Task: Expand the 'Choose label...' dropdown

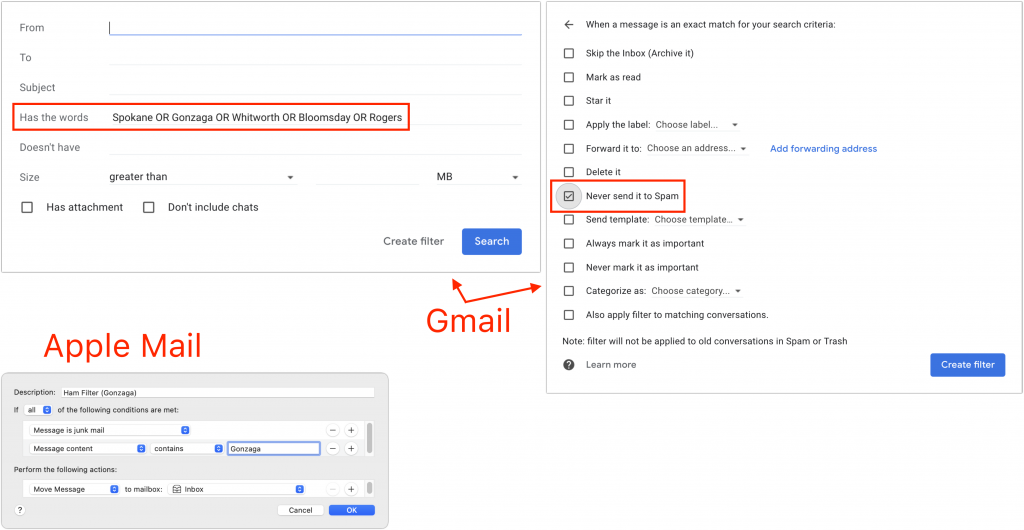Action: [696, 125]
